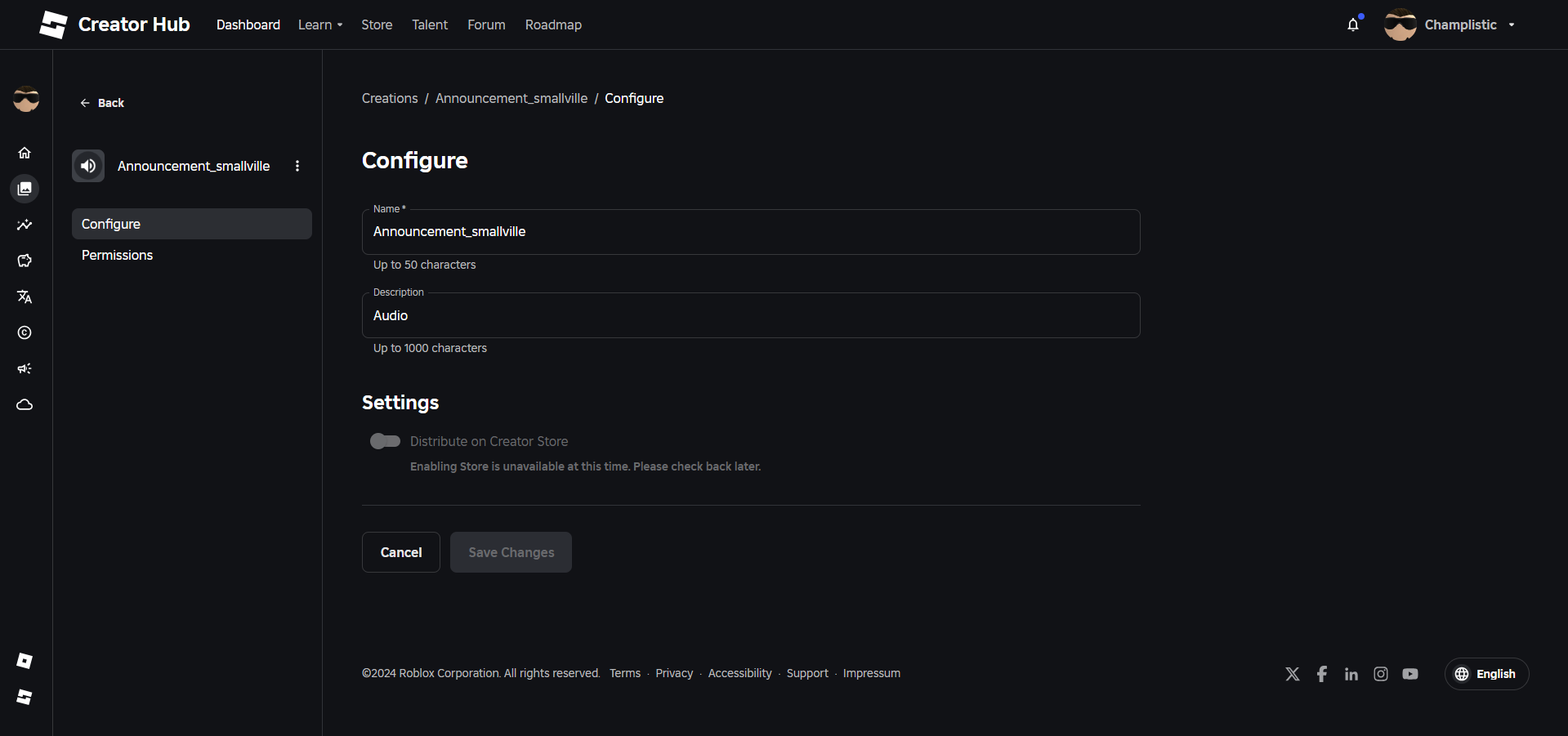1568x736 pixels.
Task: Toggle Distribute on Creator Store switch
Action: click(x=385, y=441)
